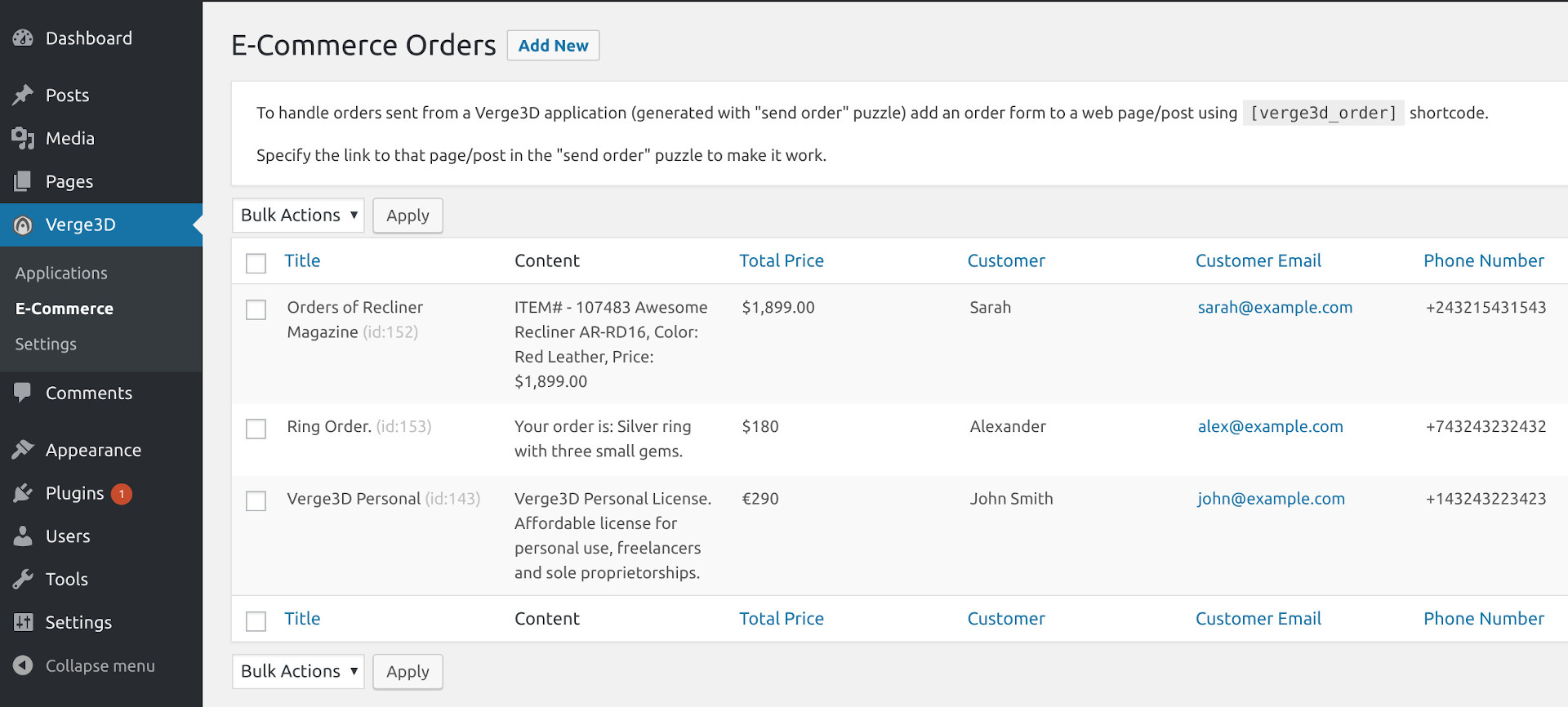Click the $1,899.00 total price cell
The image size is (1568, 707).
[x=778, y=307]
